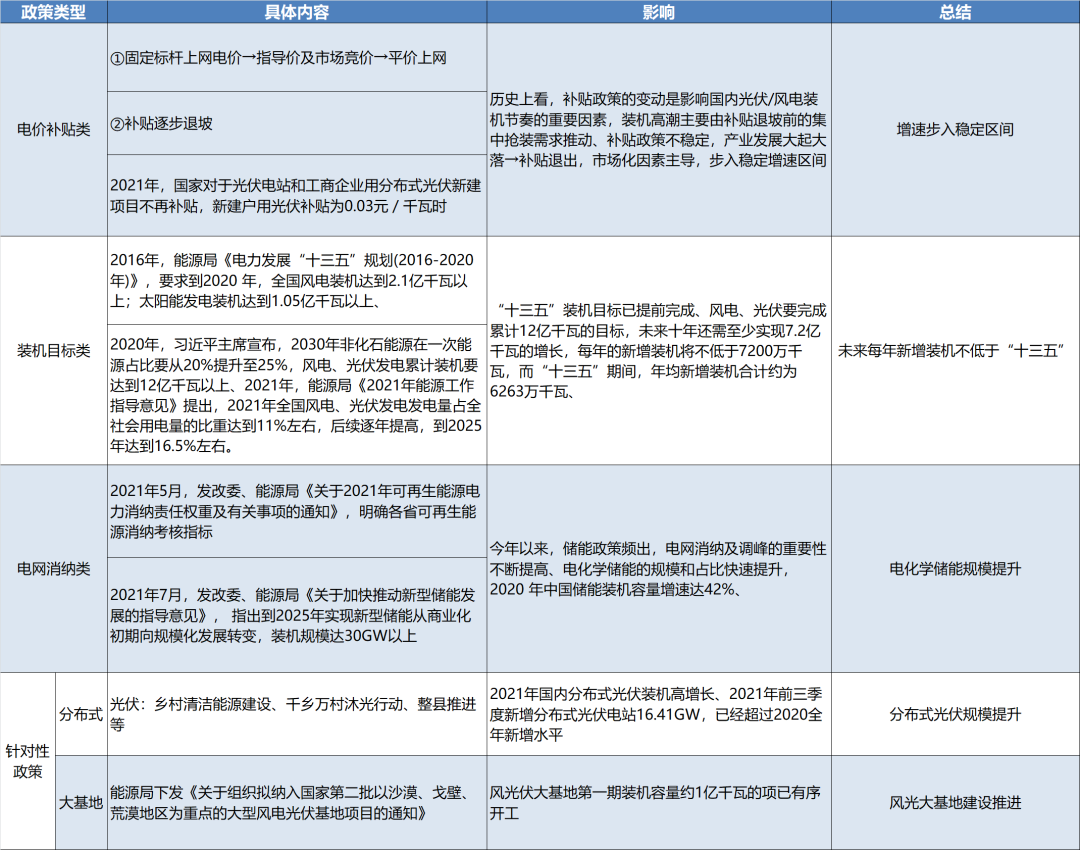Click the ②补贴逐步退坡 cell

[297, 123]
